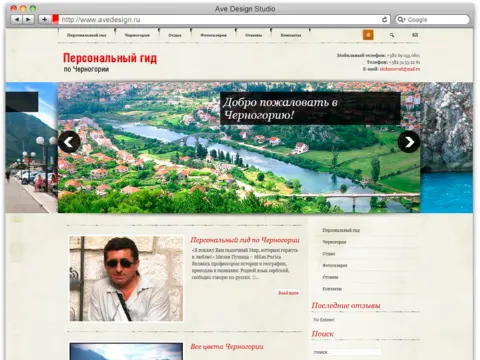Viewport: 480px width, 360px height.
Task: Click the 'Добро пожаловать в Черногорию!' caption
Action: point(310,108)
